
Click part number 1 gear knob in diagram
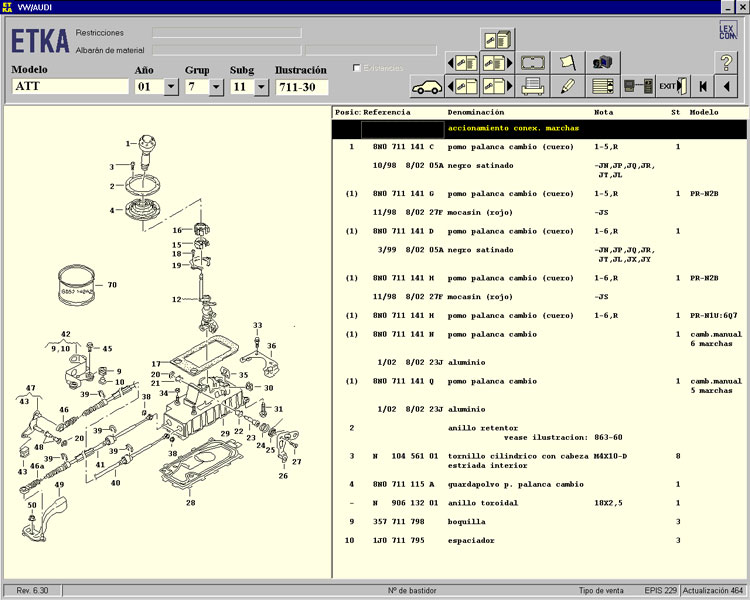pyautogui.click(x=128, y=143)
